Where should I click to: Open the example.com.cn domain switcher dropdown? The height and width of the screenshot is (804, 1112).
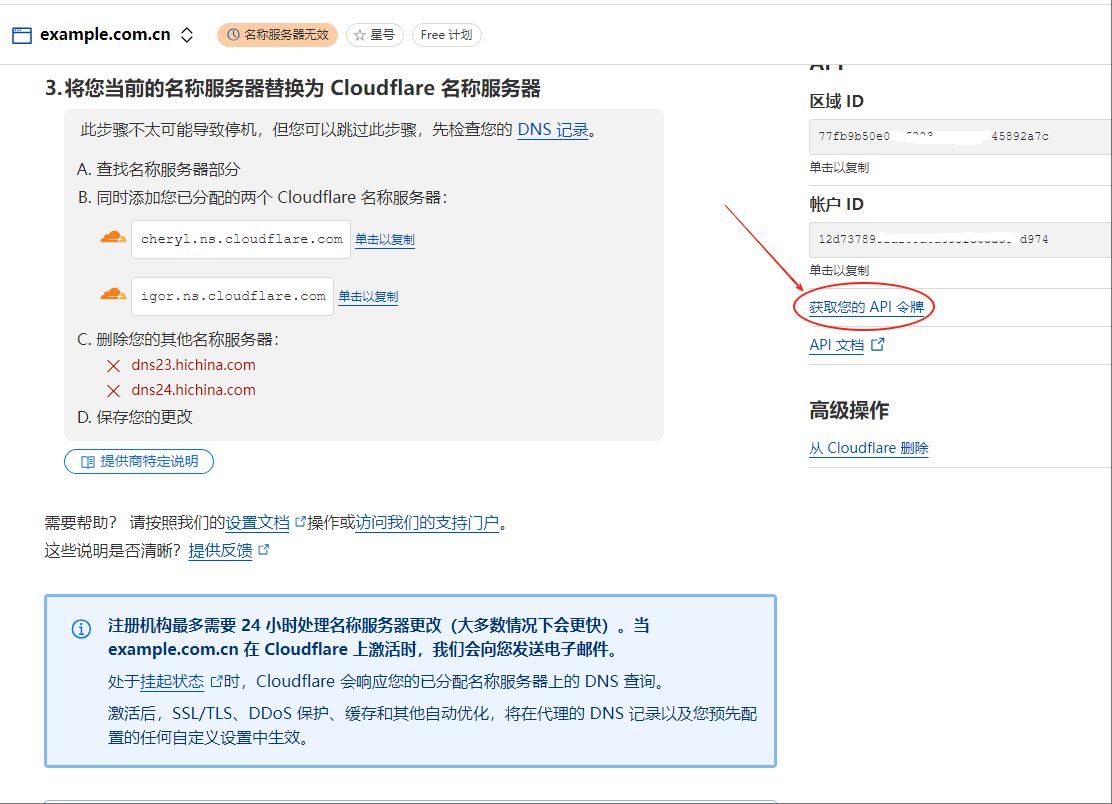(186, 35)
